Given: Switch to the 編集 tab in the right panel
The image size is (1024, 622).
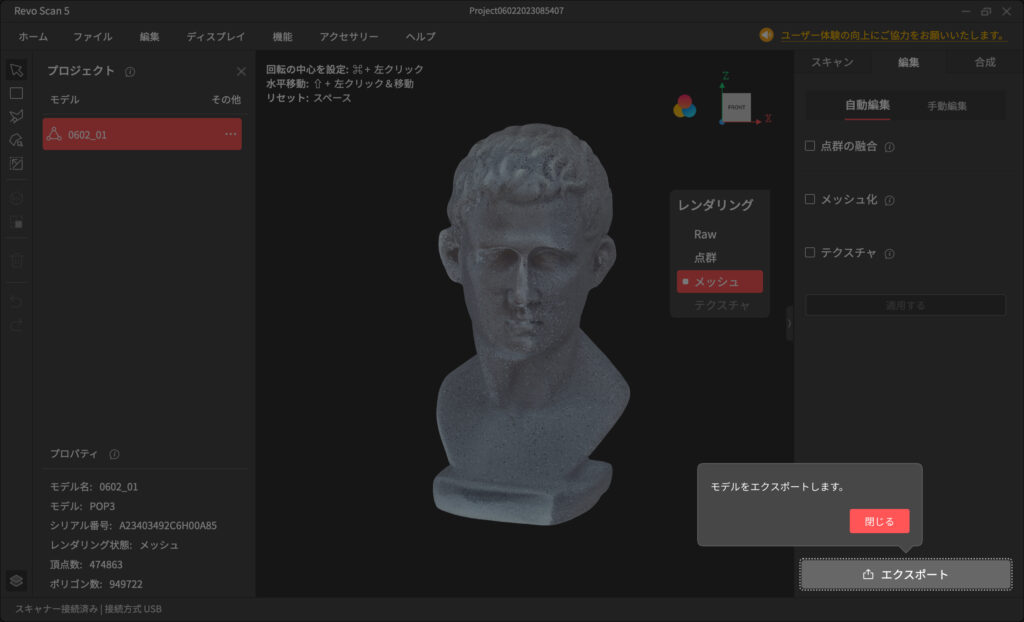Looking at the screenshot, I should click(908, 62).
